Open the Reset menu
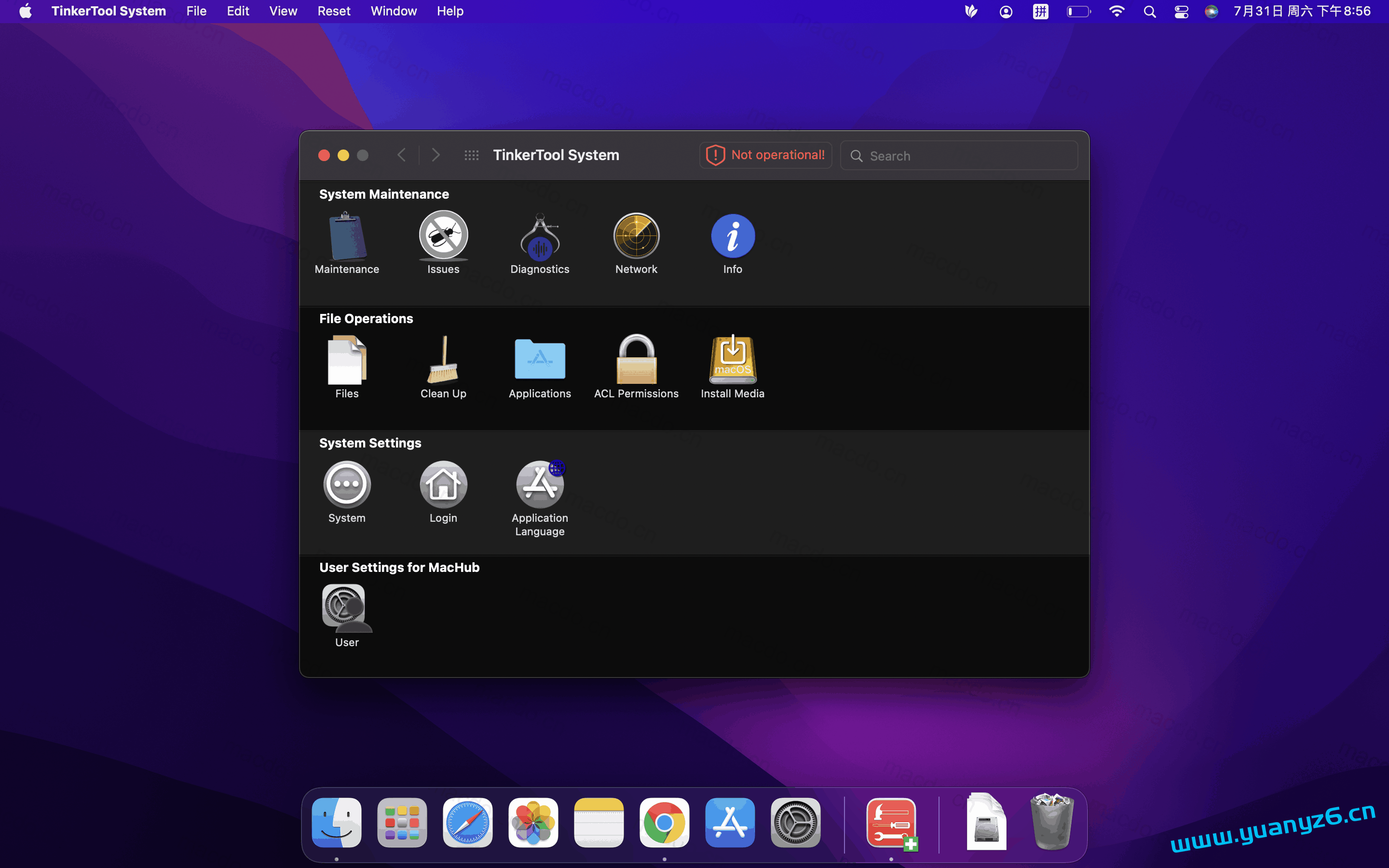This screenshot has height=868, width=1389. point(333,11)
